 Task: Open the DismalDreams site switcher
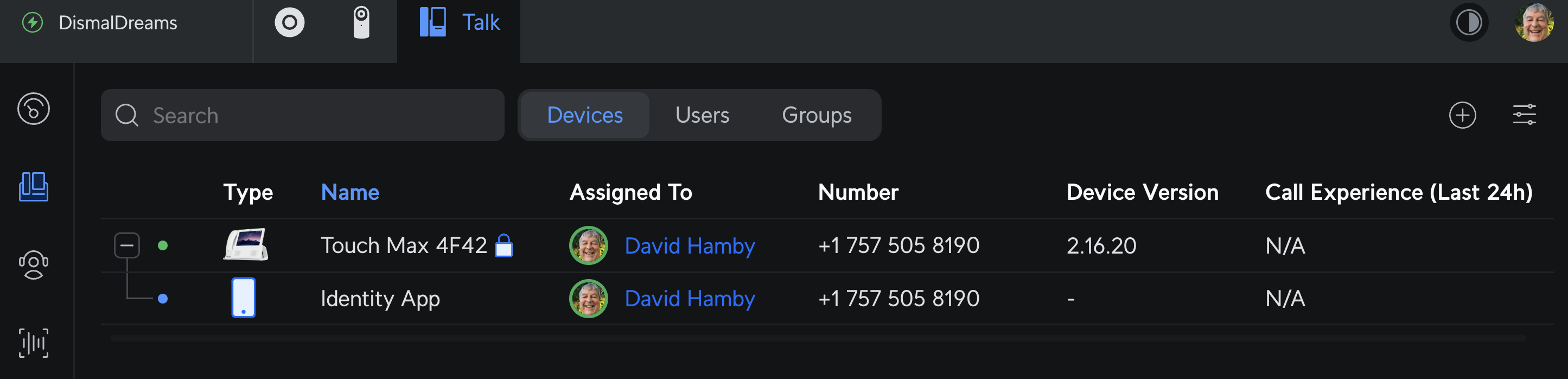point(118,23)
